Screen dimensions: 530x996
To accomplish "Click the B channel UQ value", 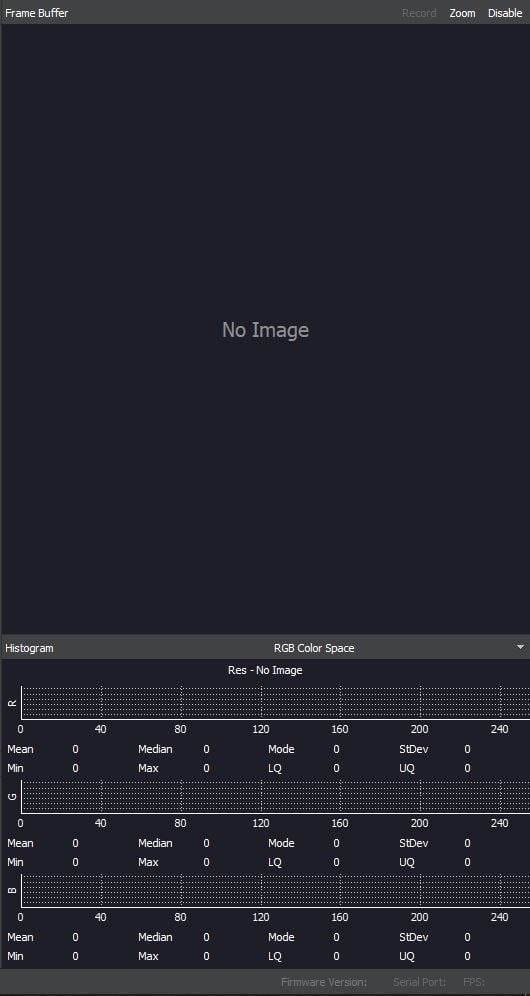I will (x=467, y=956).
